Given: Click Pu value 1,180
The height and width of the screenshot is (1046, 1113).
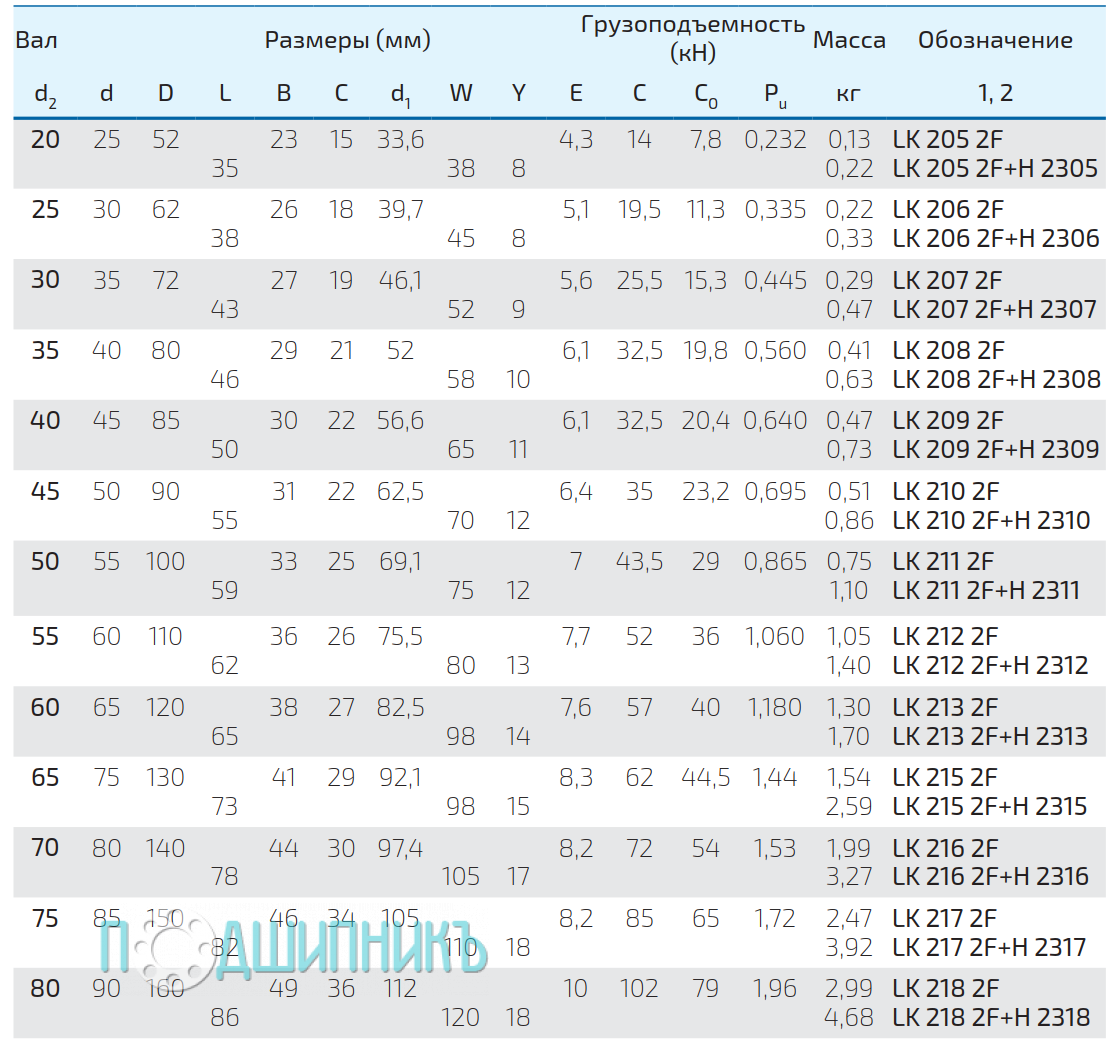Looking at the screenshot, I should tap(774, 708).
